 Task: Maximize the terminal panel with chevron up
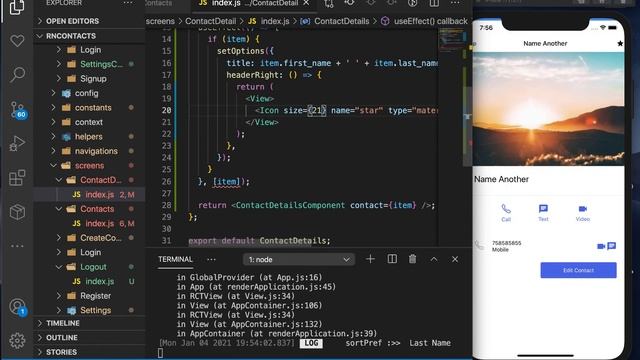(x=434, y=259)
